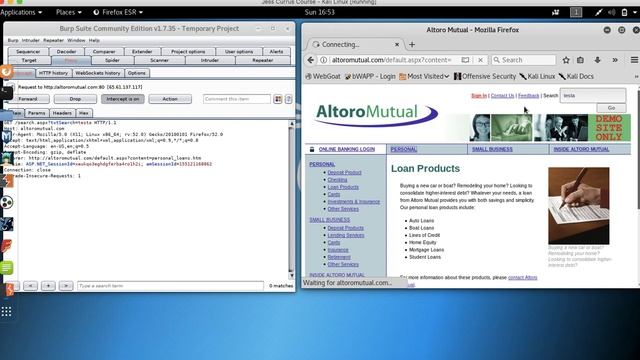Open Burp Suite icon at top of dock
This screenshot has width=640, height=360.
(x=6, y=72)
